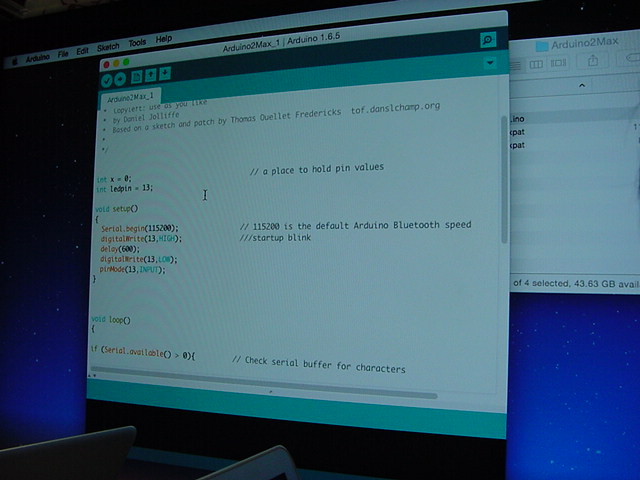640x480 pixels.
Task: Open the tab options dropdown arrow
Action: [490, 63]
